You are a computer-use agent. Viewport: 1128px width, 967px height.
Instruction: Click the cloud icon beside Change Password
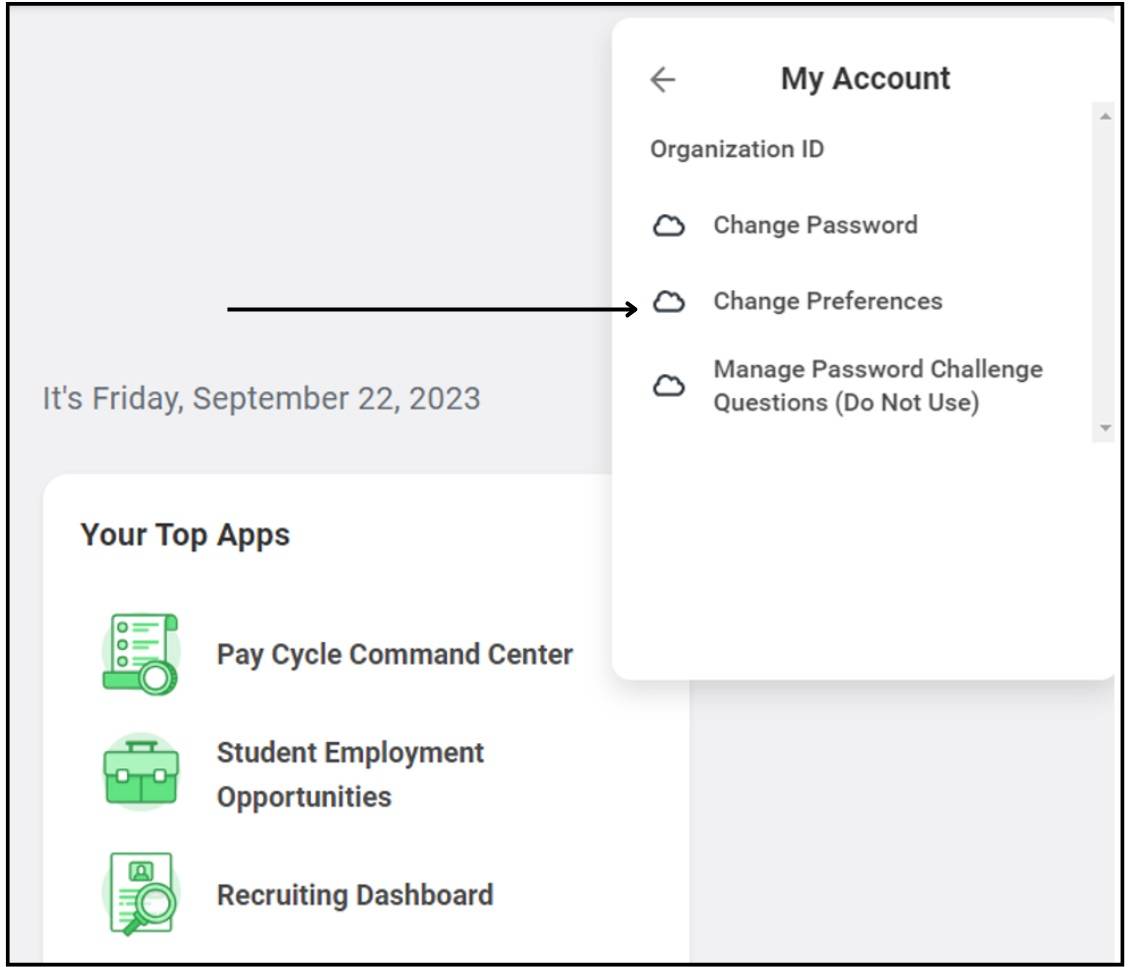pos(669,227)
